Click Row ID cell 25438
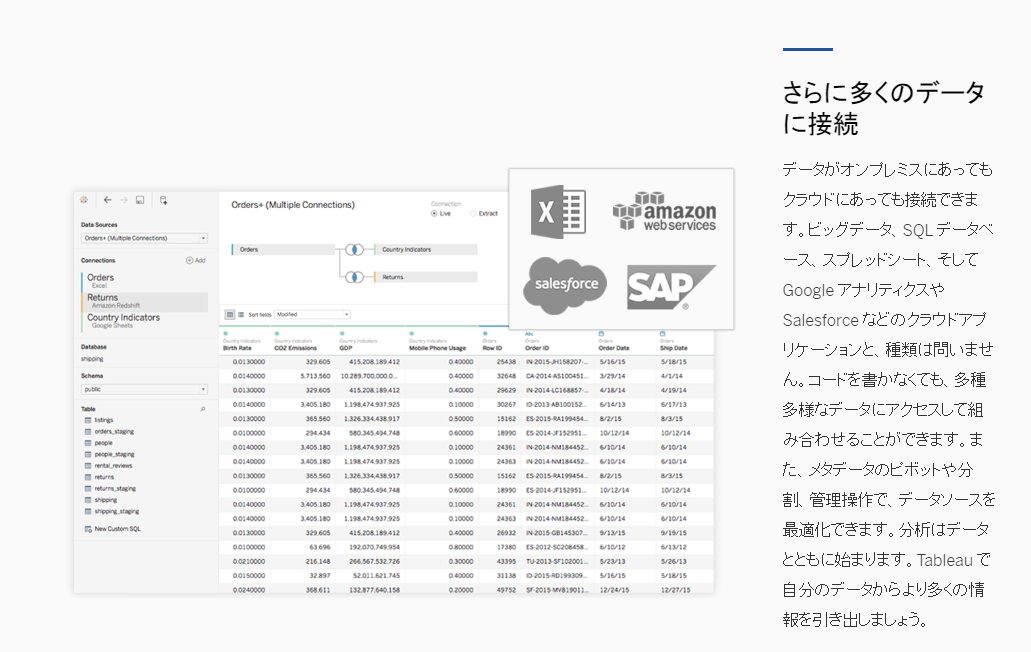 point(506,361)
